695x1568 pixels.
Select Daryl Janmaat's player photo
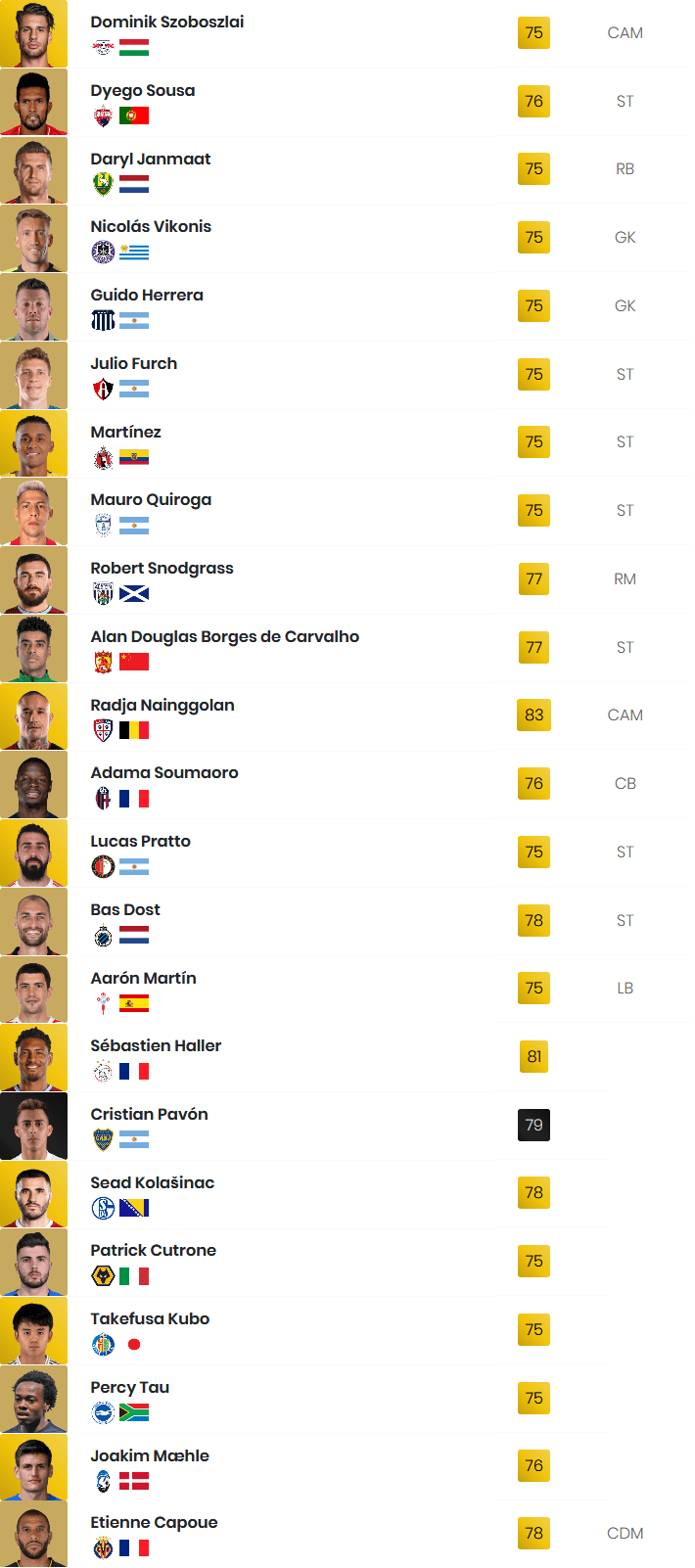[34, 170]
